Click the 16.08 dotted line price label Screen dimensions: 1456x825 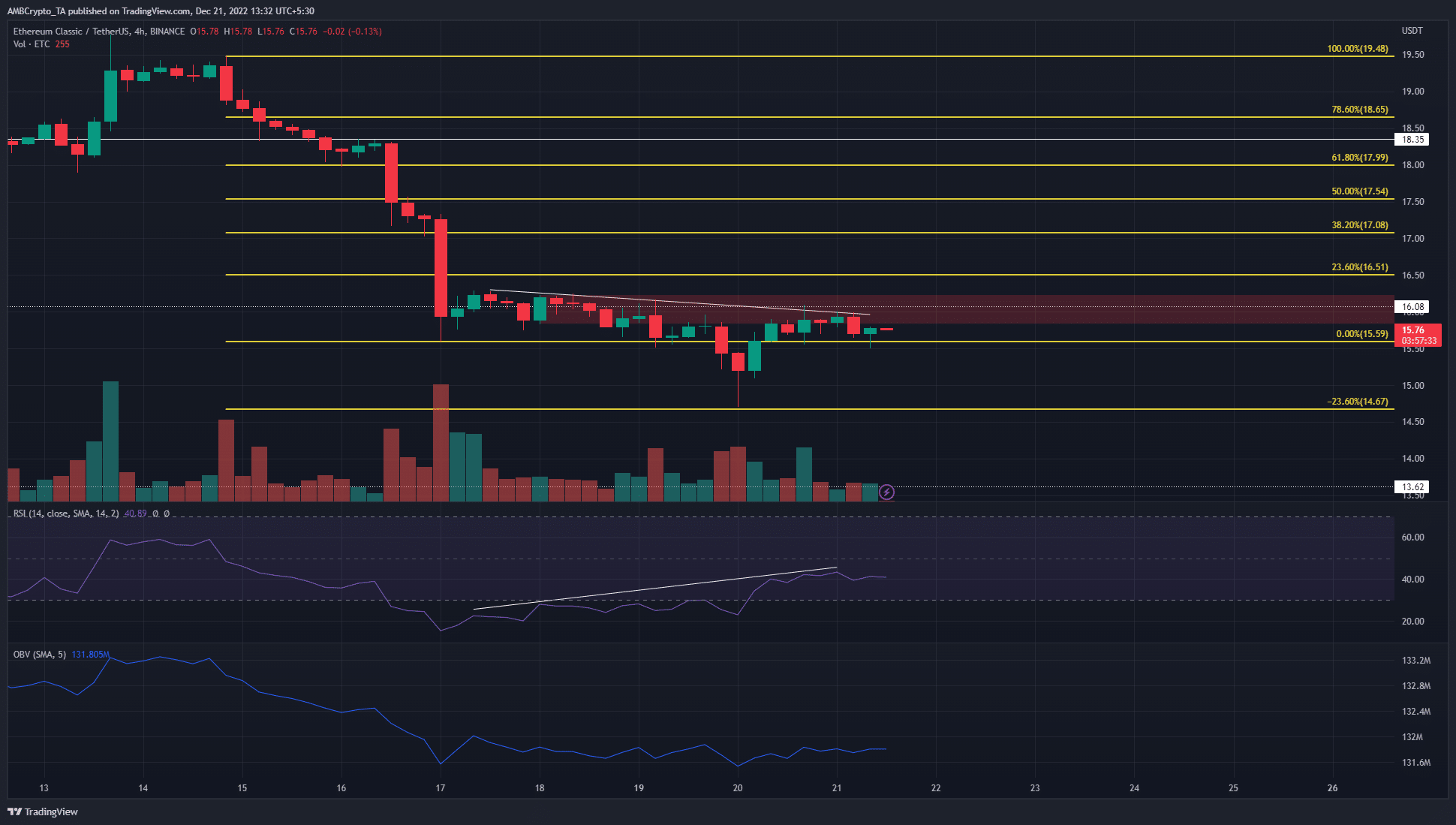(1412, 307)
